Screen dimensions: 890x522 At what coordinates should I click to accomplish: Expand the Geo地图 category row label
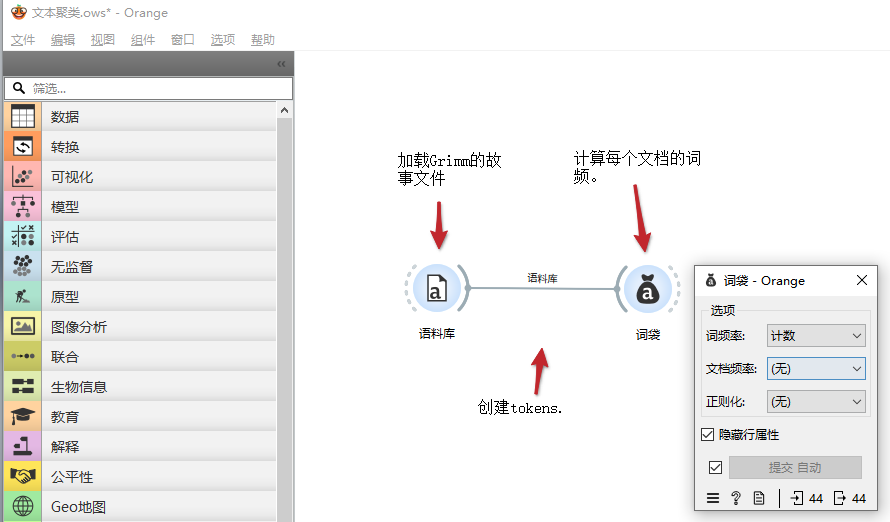[78, 507]
